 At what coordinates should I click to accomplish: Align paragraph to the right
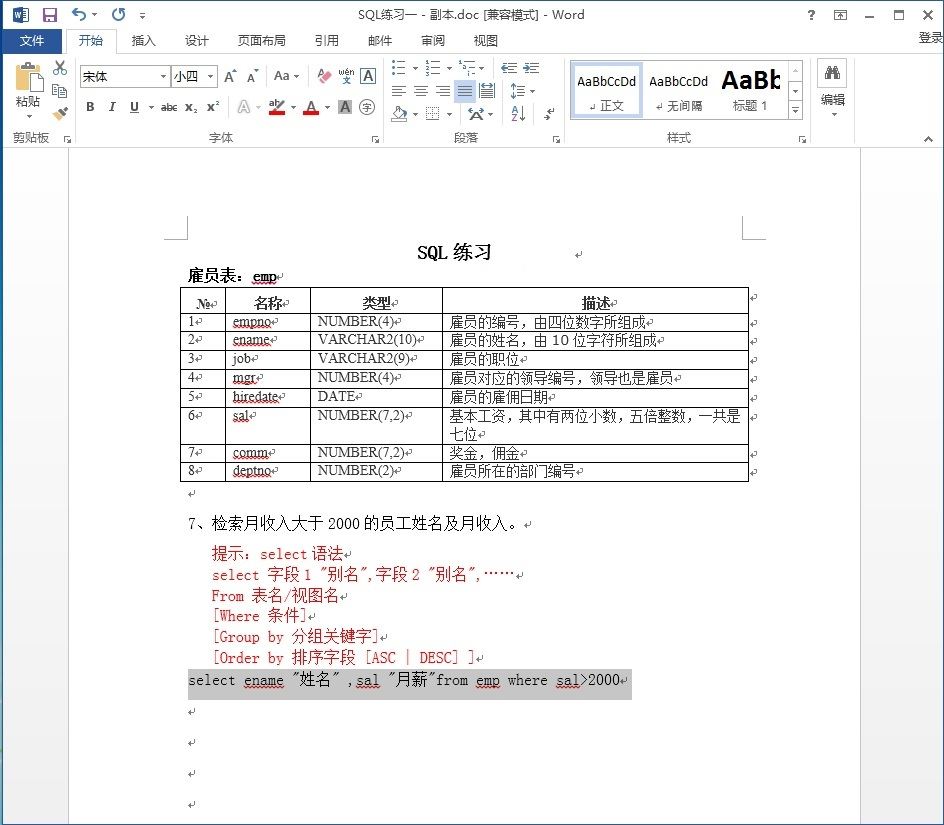(443, 91)
